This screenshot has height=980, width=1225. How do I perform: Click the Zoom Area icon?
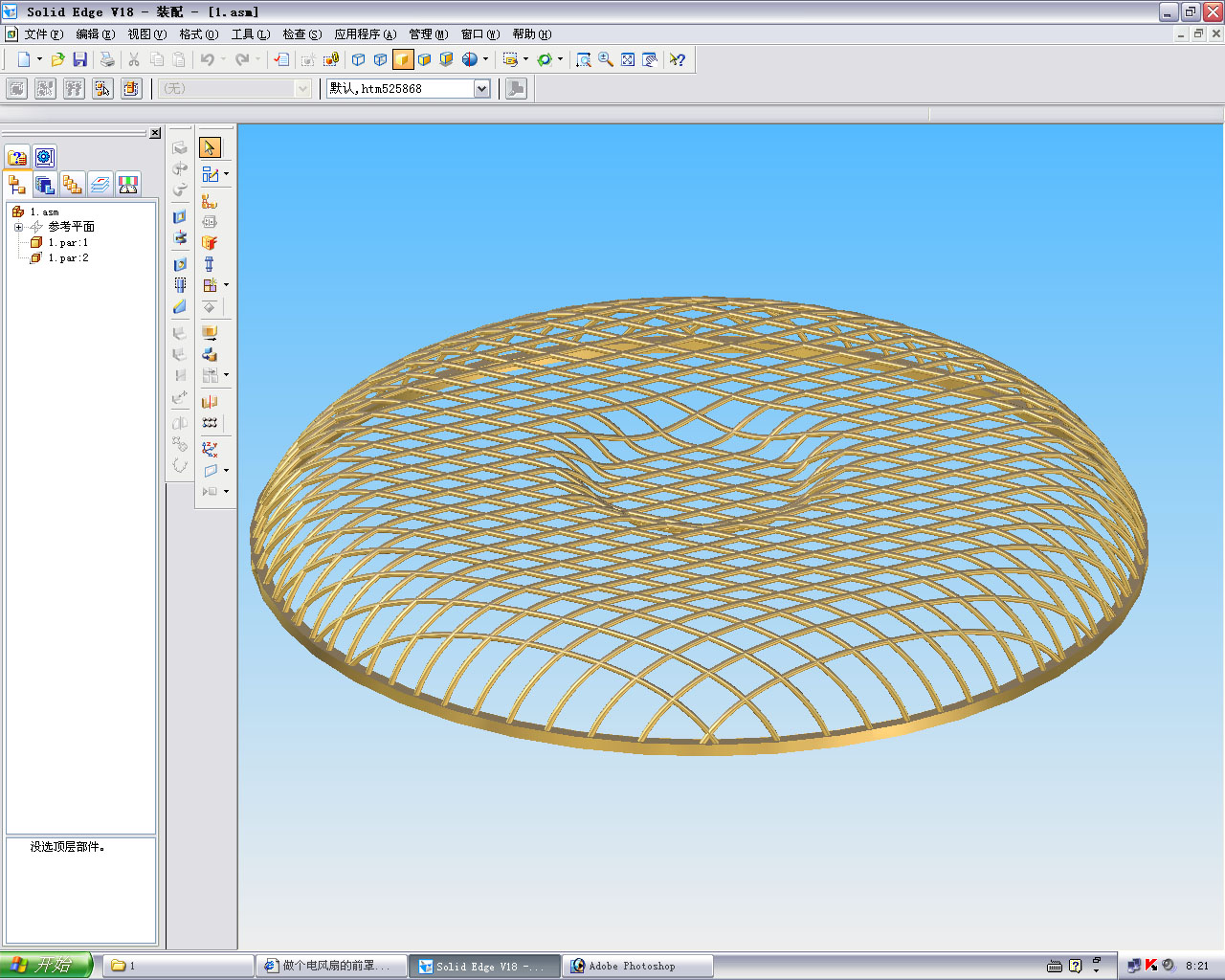click(x=584, y=59)
